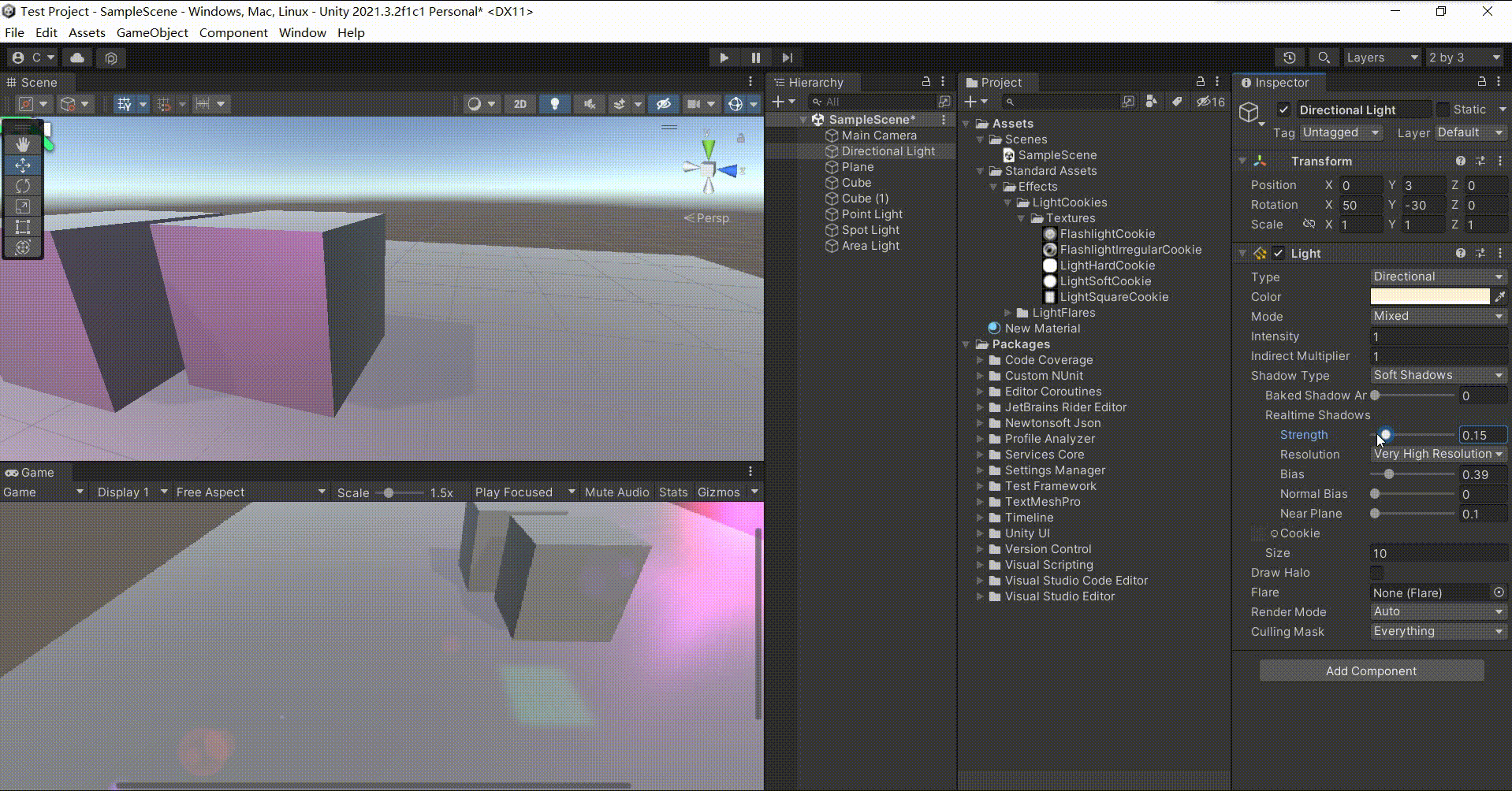
Task: Enable the Draw Halo checkbox
Action: pos(1378,573)
